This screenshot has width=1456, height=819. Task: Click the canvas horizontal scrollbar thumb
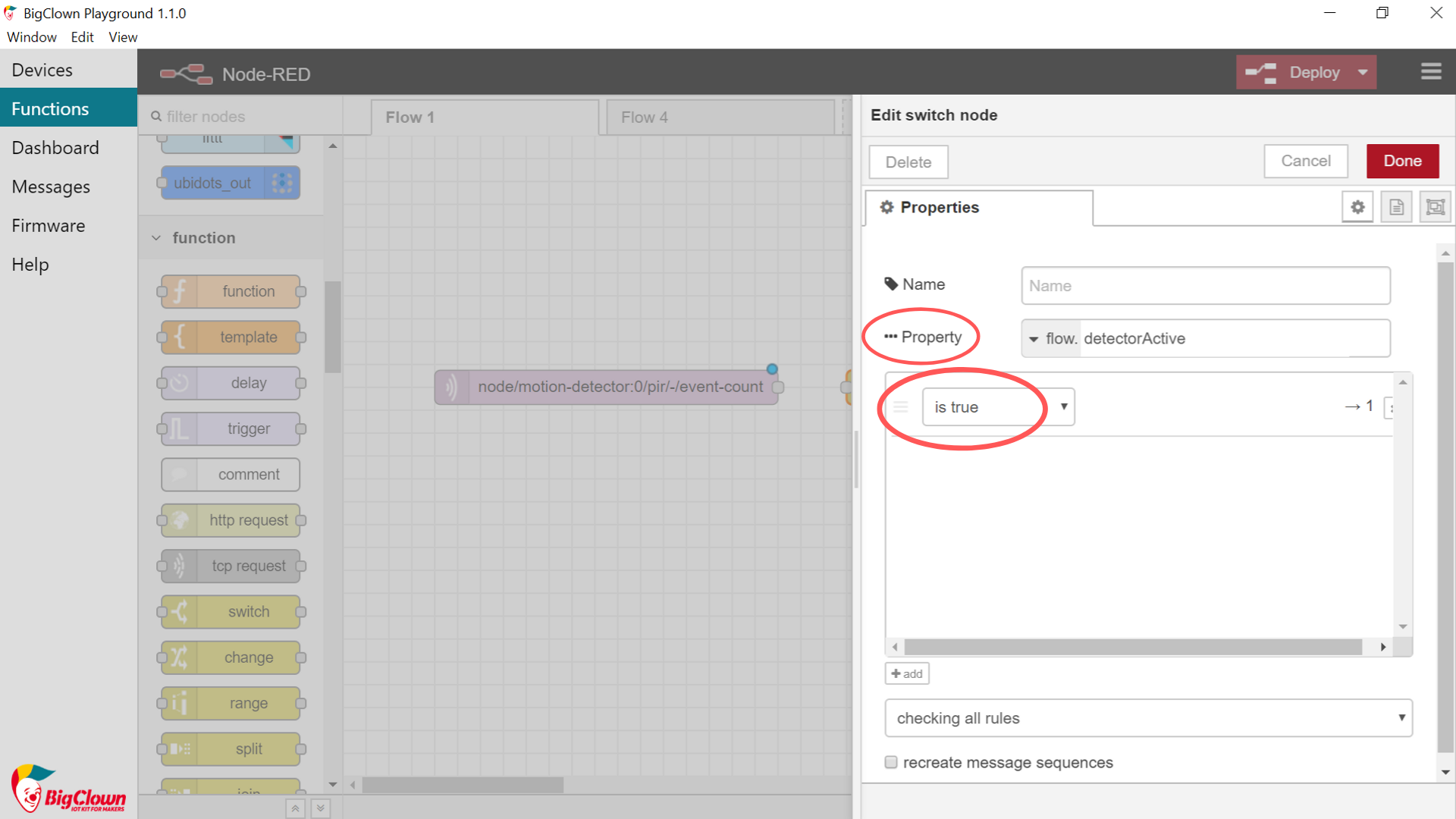click(x=463, y=785)
